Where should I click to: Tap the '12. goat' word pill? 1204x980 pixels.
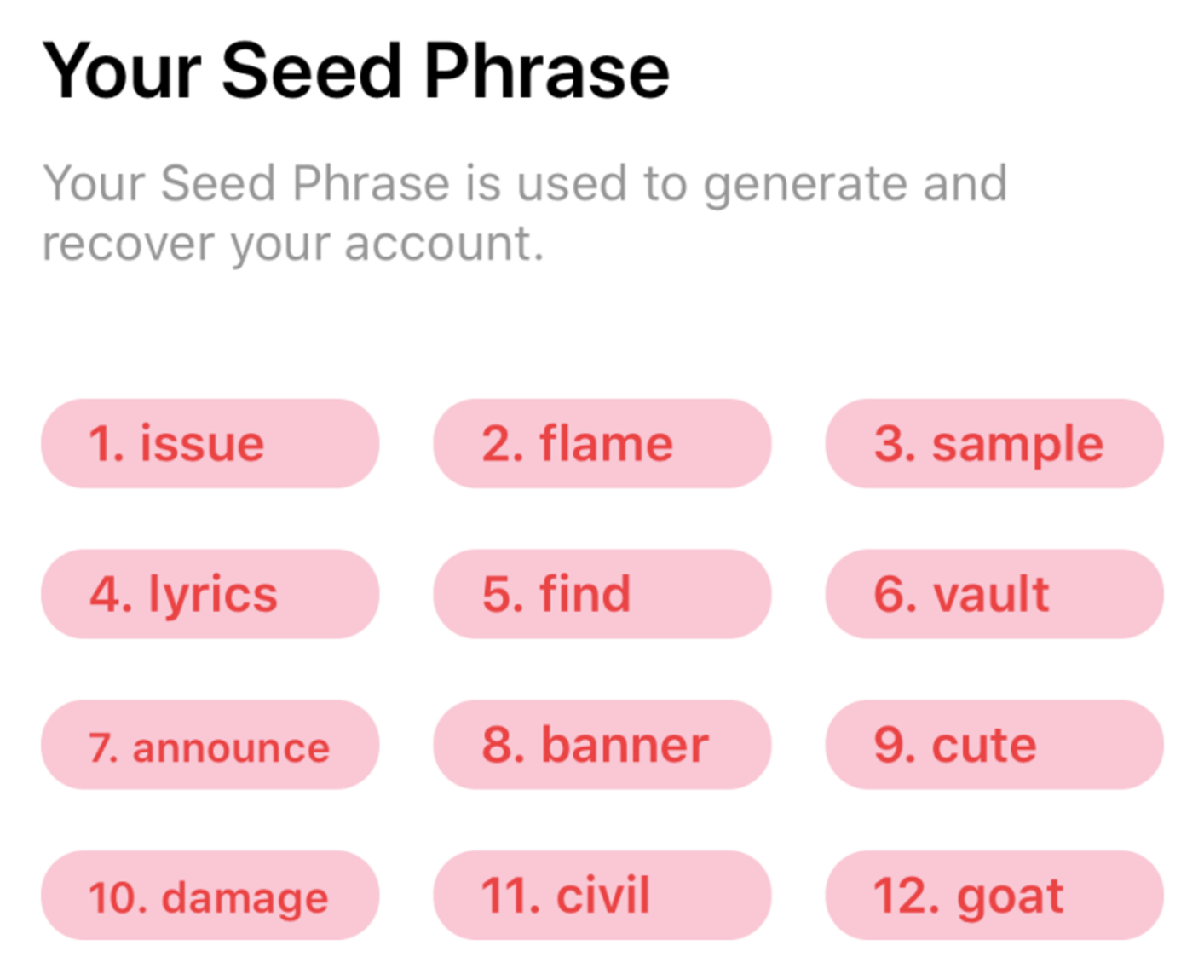(994, 896)
